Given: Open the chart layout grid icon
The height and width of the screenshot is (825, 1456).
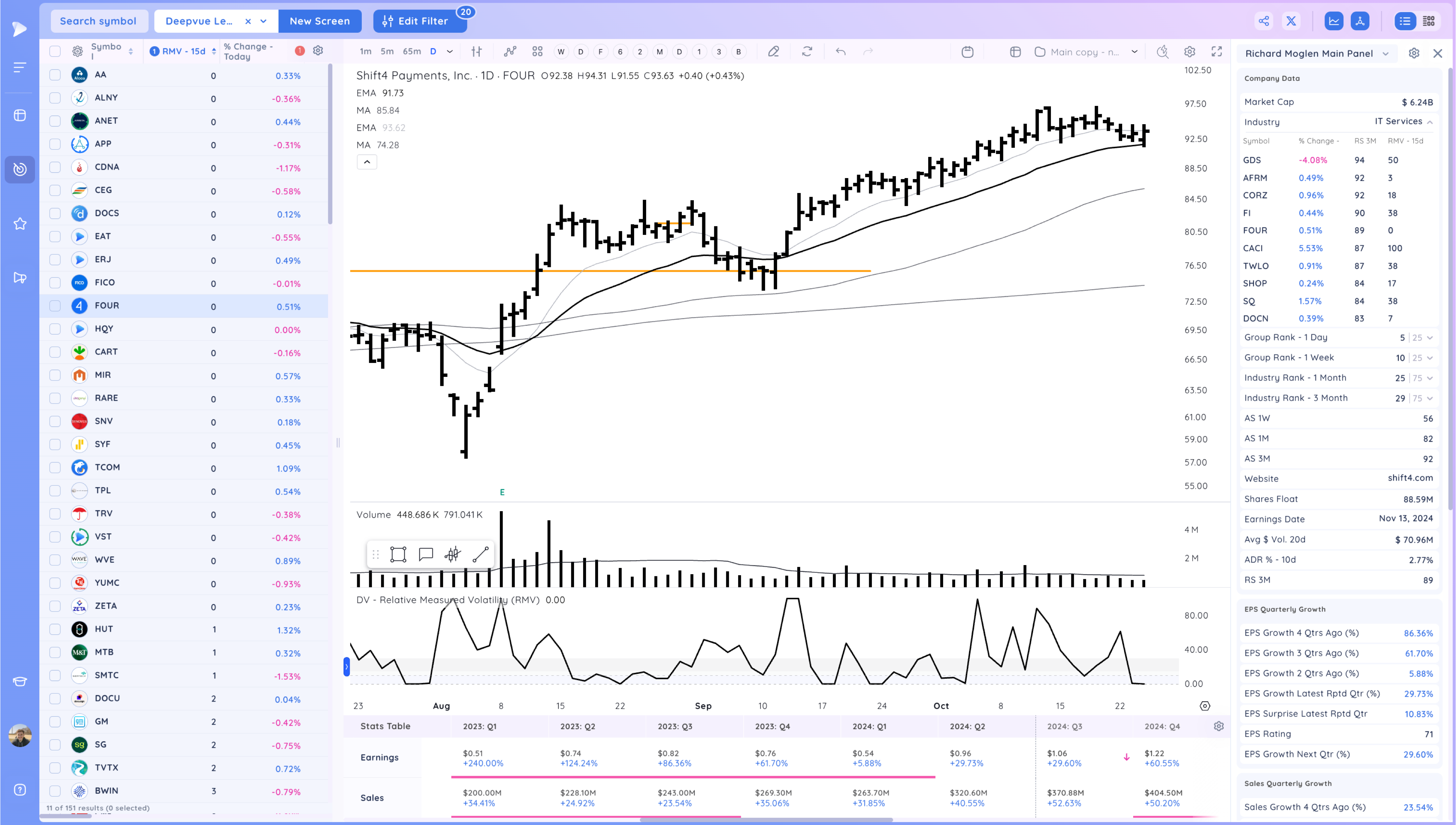Looking at the screenshot, I should pyautogui.click(x=537, y=52).
